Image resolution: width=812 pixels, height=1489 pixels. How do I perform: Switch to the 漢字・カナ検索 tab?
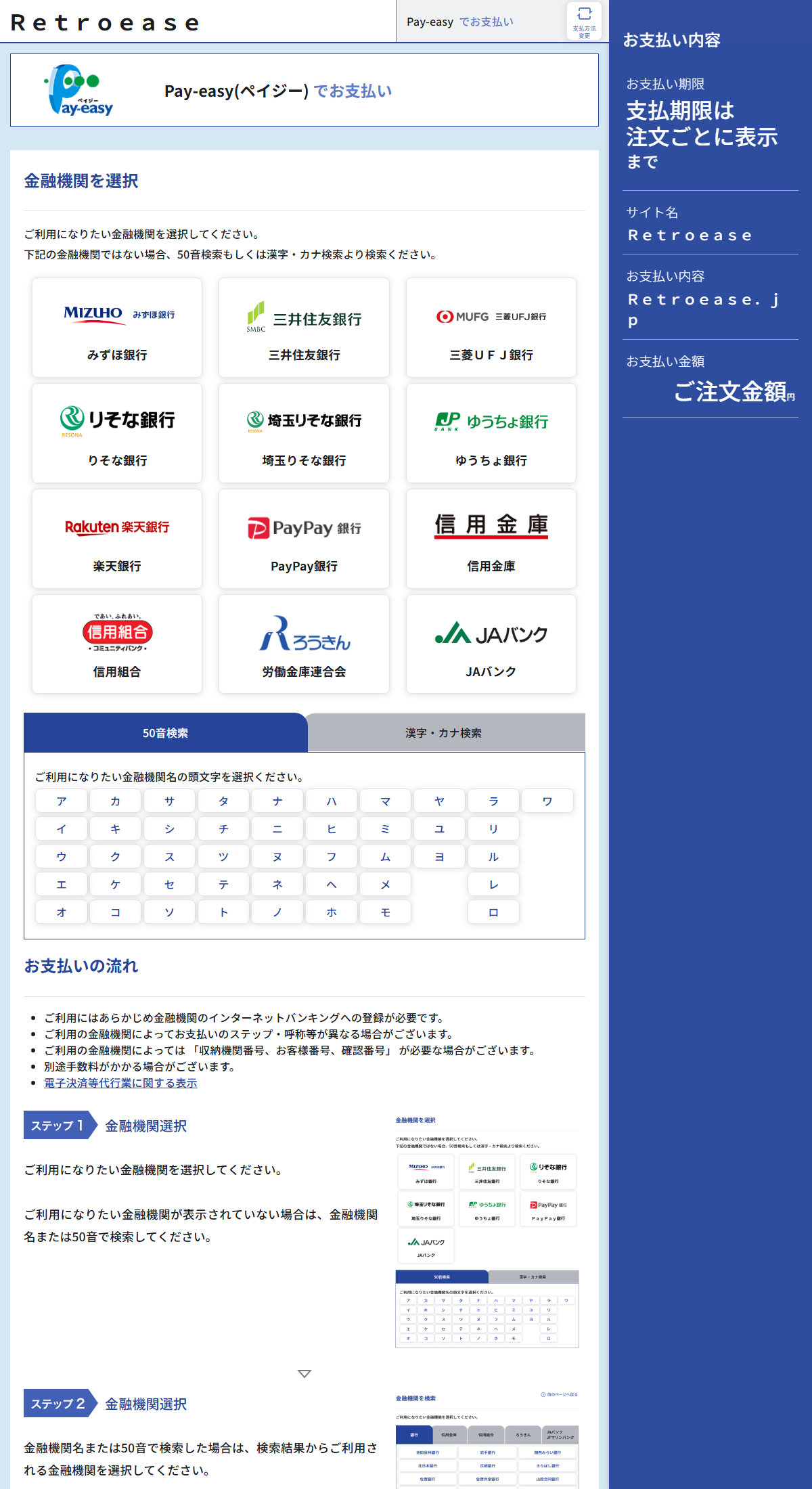coord(444,733)
